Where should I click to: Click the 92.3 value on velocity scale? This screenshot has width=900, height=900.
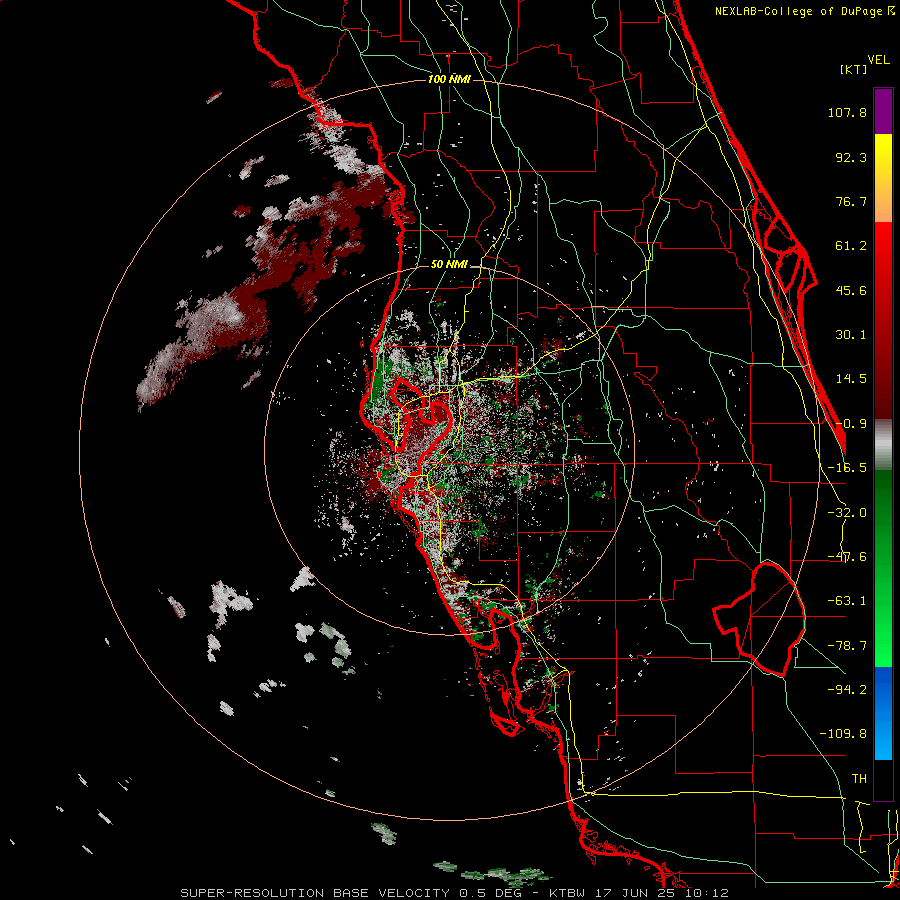[851, 157]
